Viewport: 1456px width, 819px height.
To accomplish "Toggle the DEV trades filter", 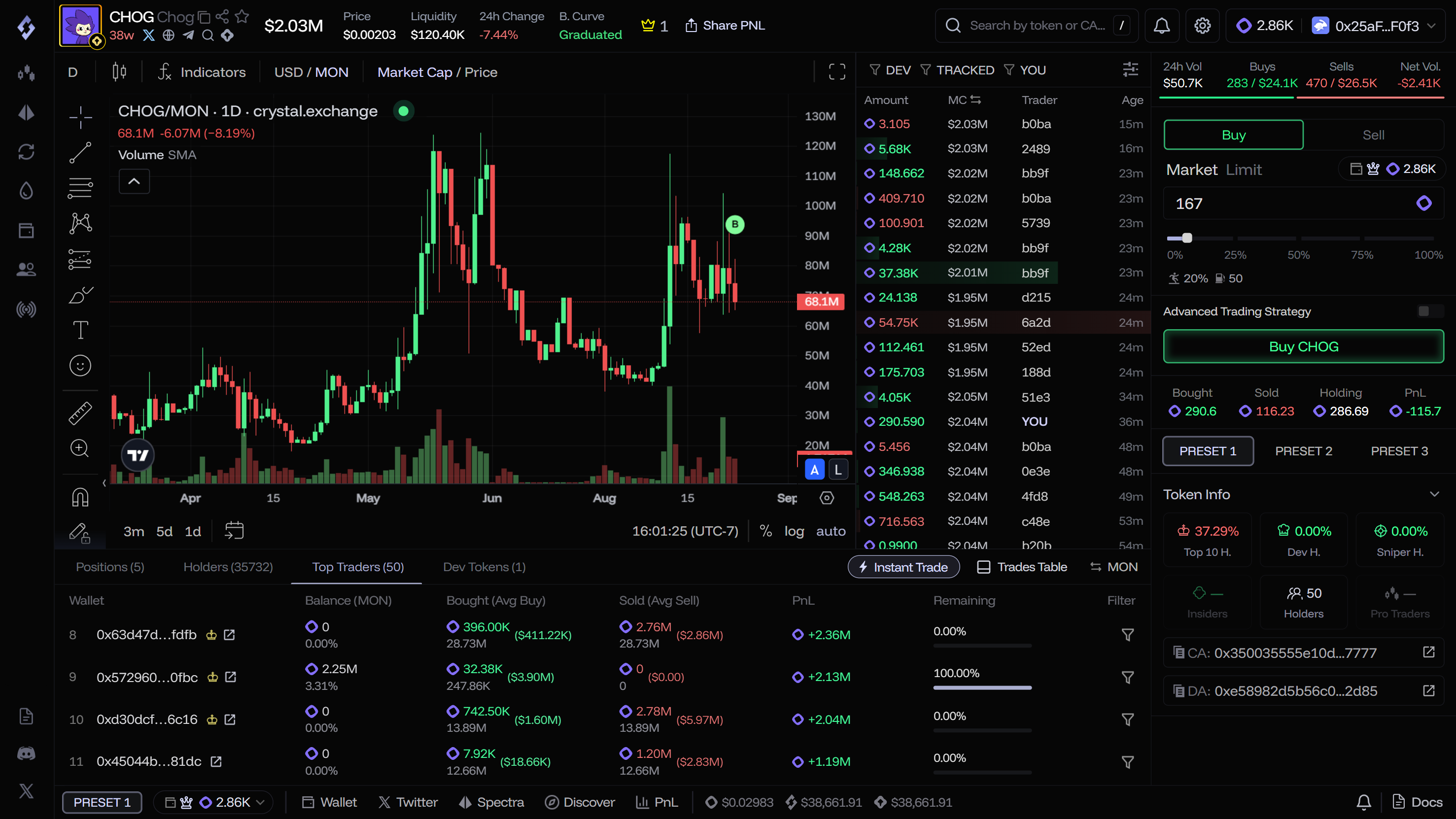I will click(x=890, y=70).
